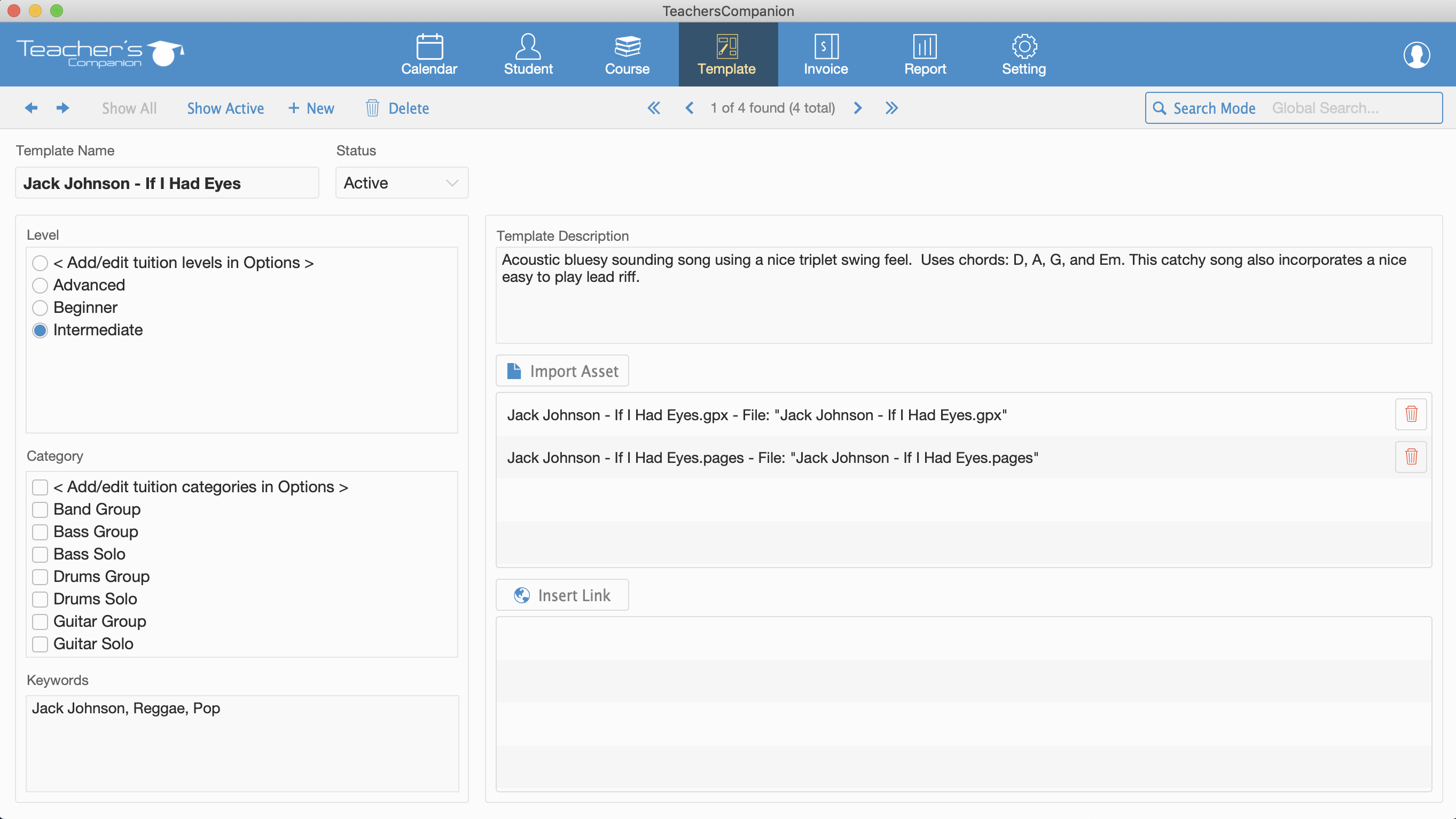Click the Import Asset document icon
The height and width of the screenshot is (819, 1456).
pos(514,371)
